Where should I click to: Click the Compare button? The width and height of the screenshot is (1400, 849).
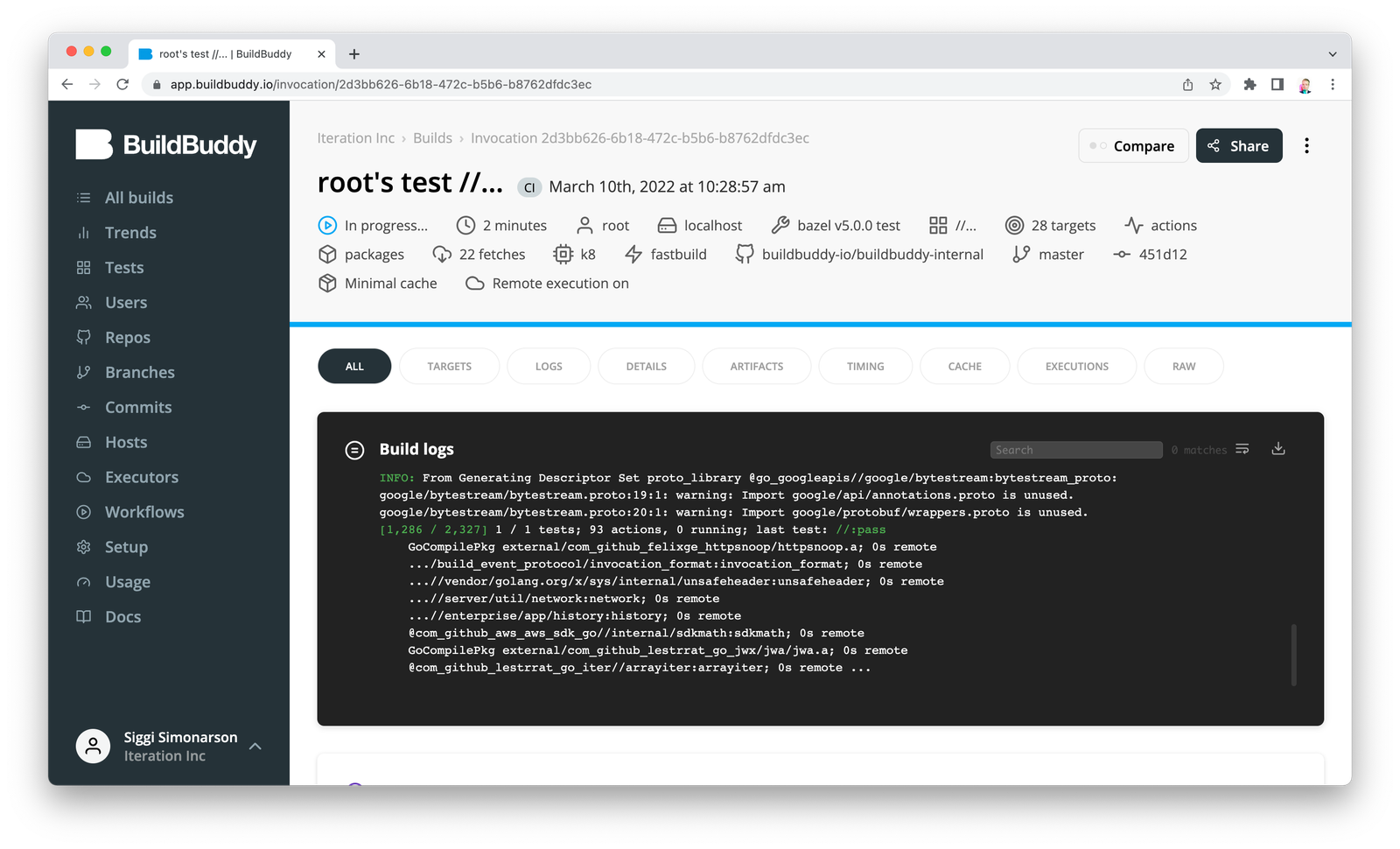point(1133,146)
